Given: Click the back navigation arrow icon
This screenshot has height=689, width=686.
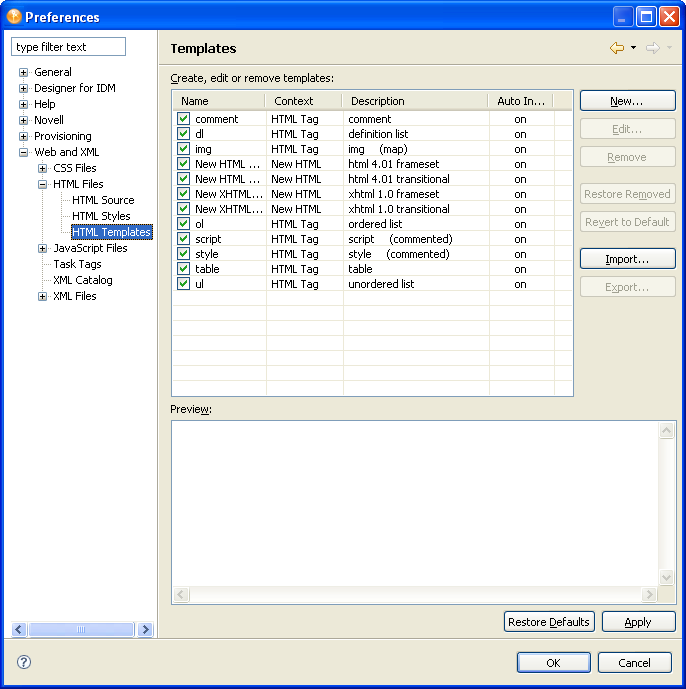Looking at the screenshot, I should pyautogui.click(x=617, y=48).
